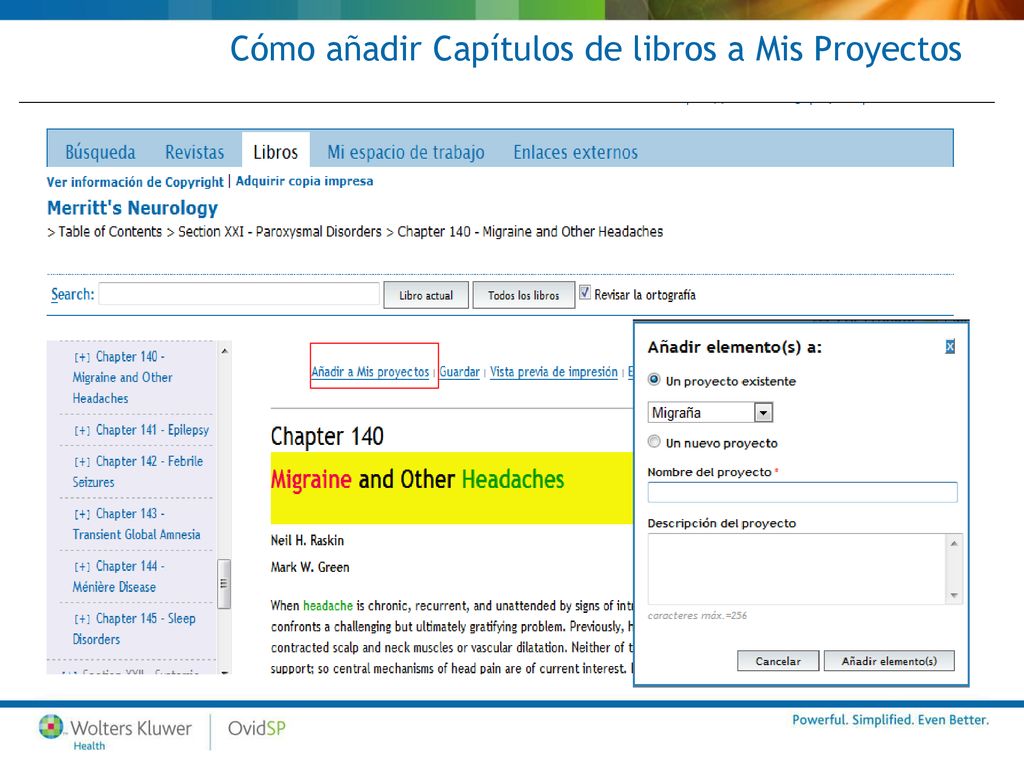Focus the Descripción del proyecto text area
Screen dimensions: 1024x768
(x=796, y=569)
